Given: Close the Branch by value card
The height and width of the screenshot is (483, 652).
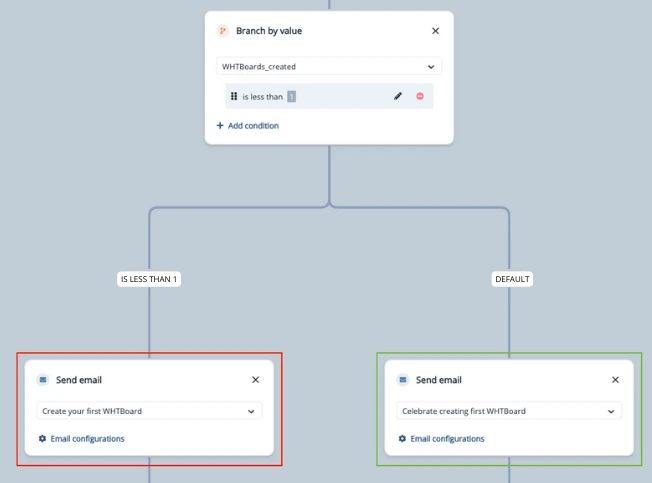Looking at the screenshot, I should (x=435, y=31).
